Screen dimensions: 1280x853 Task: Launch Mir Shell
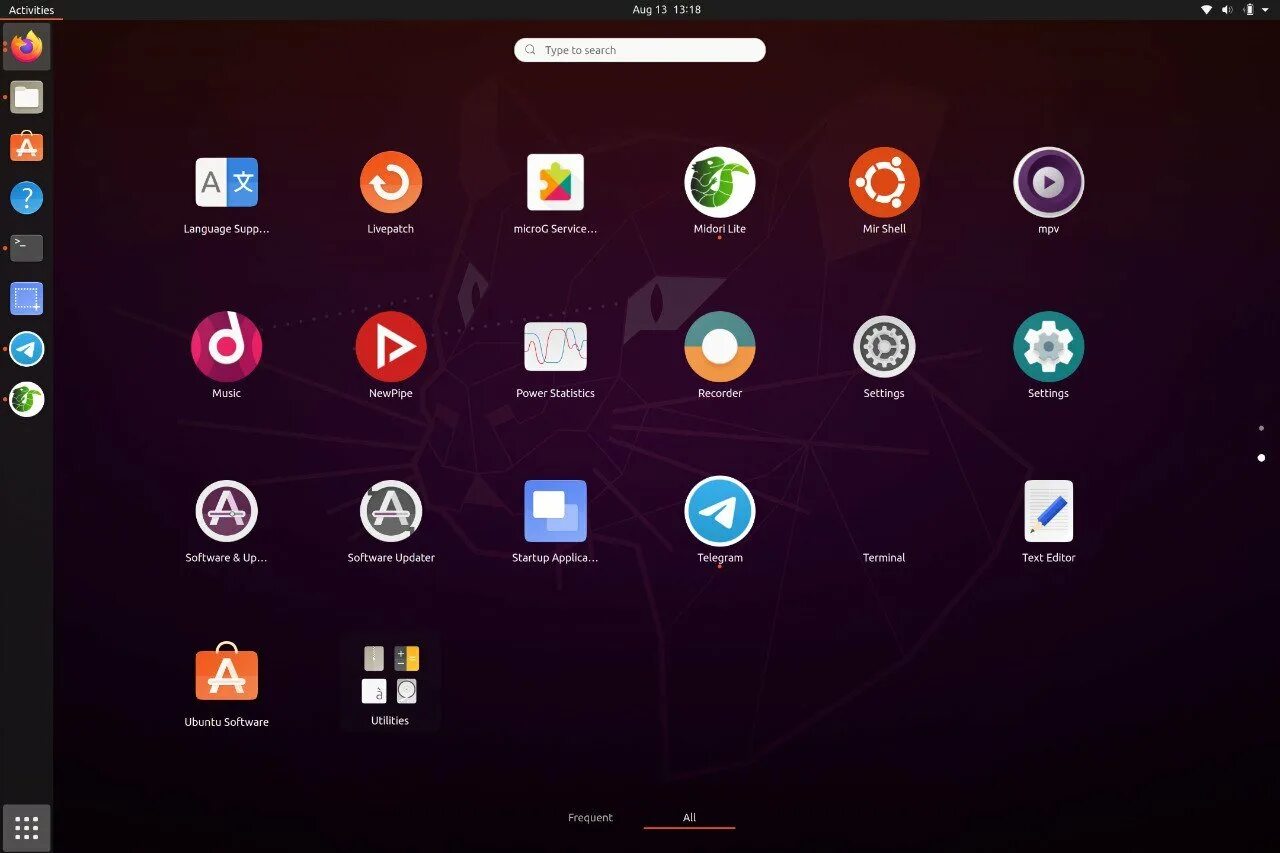tap(884, 183)
